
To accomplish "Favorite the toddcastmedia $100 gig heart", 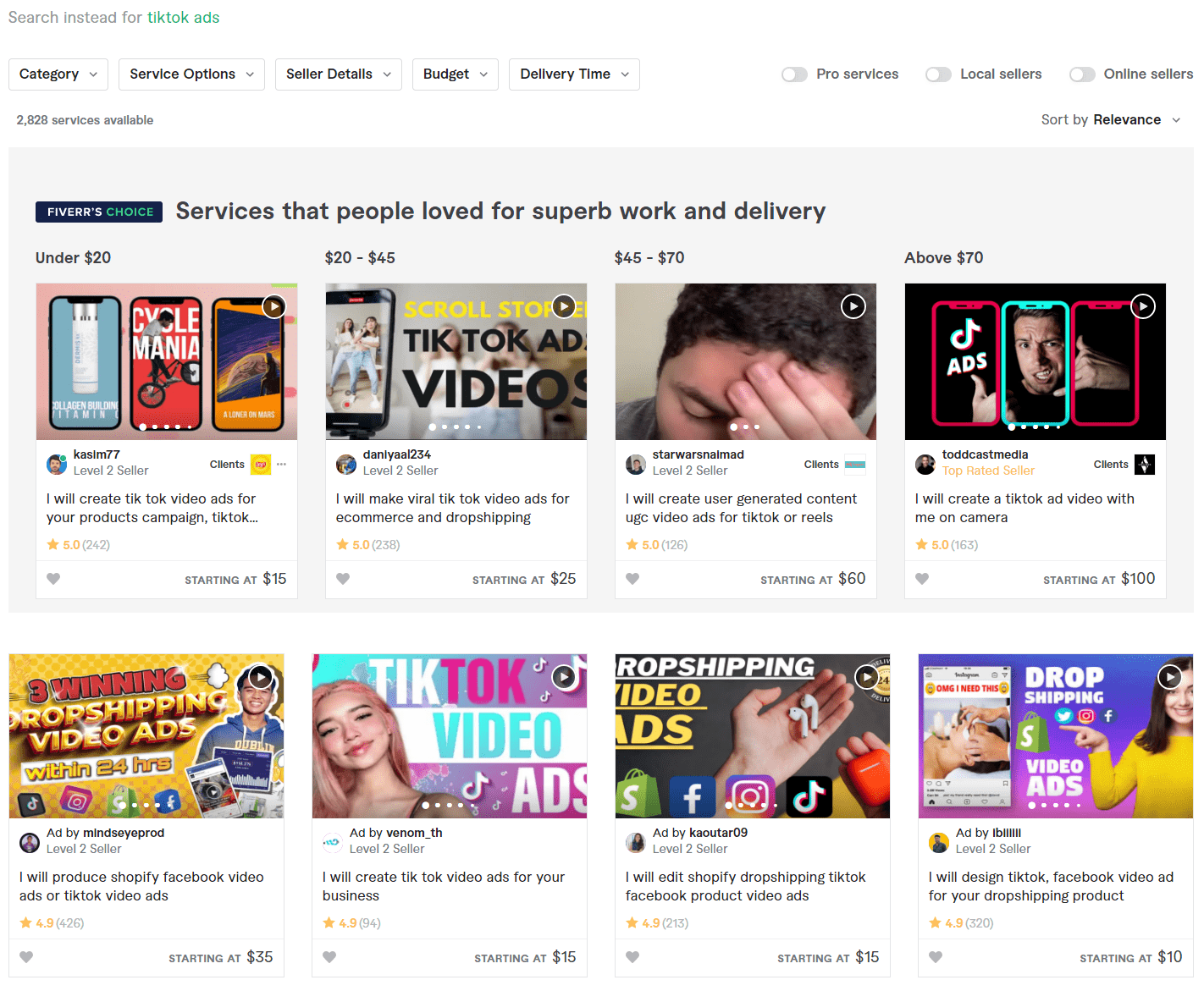I will point(922,579).
